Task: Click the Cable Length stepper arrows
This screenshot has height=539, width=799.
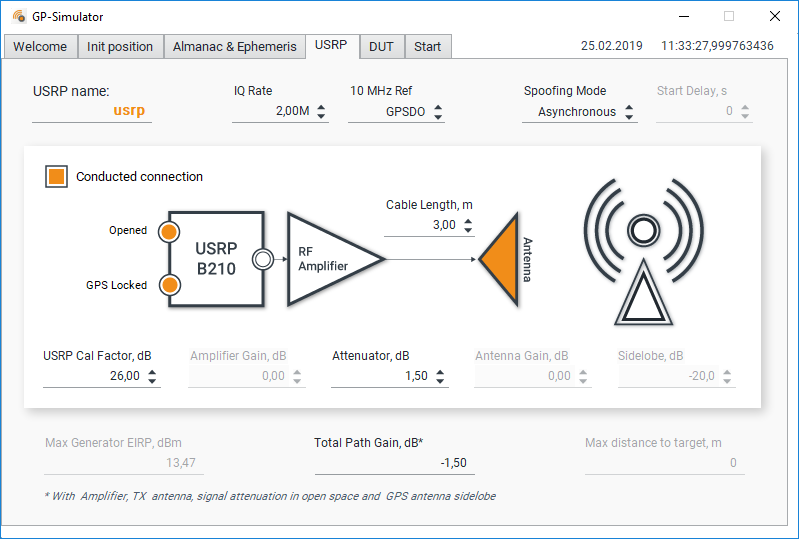Action: coord(468,226)
